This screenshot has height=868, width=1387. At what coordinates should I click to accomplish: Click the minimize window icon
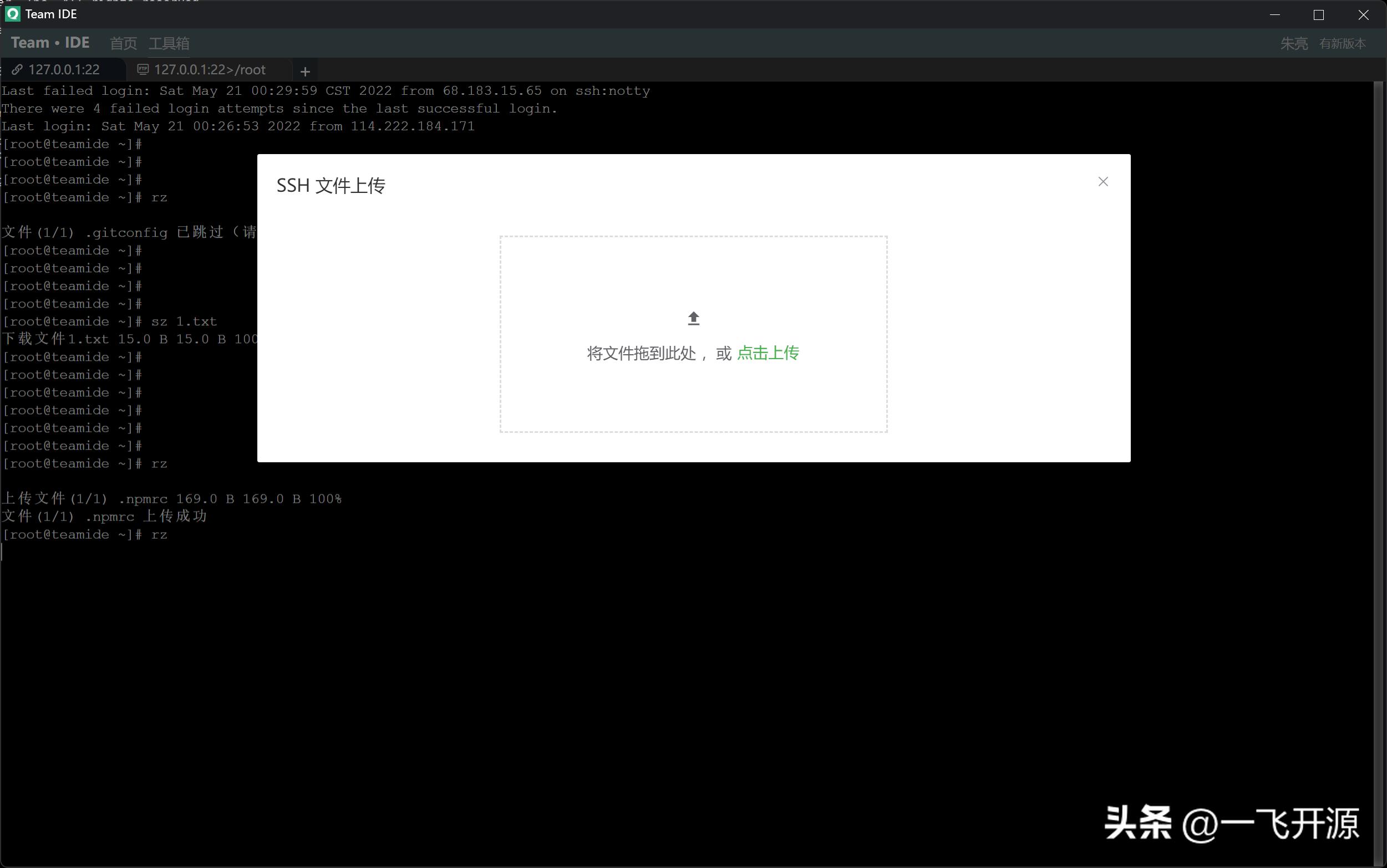pos(1276,15)
